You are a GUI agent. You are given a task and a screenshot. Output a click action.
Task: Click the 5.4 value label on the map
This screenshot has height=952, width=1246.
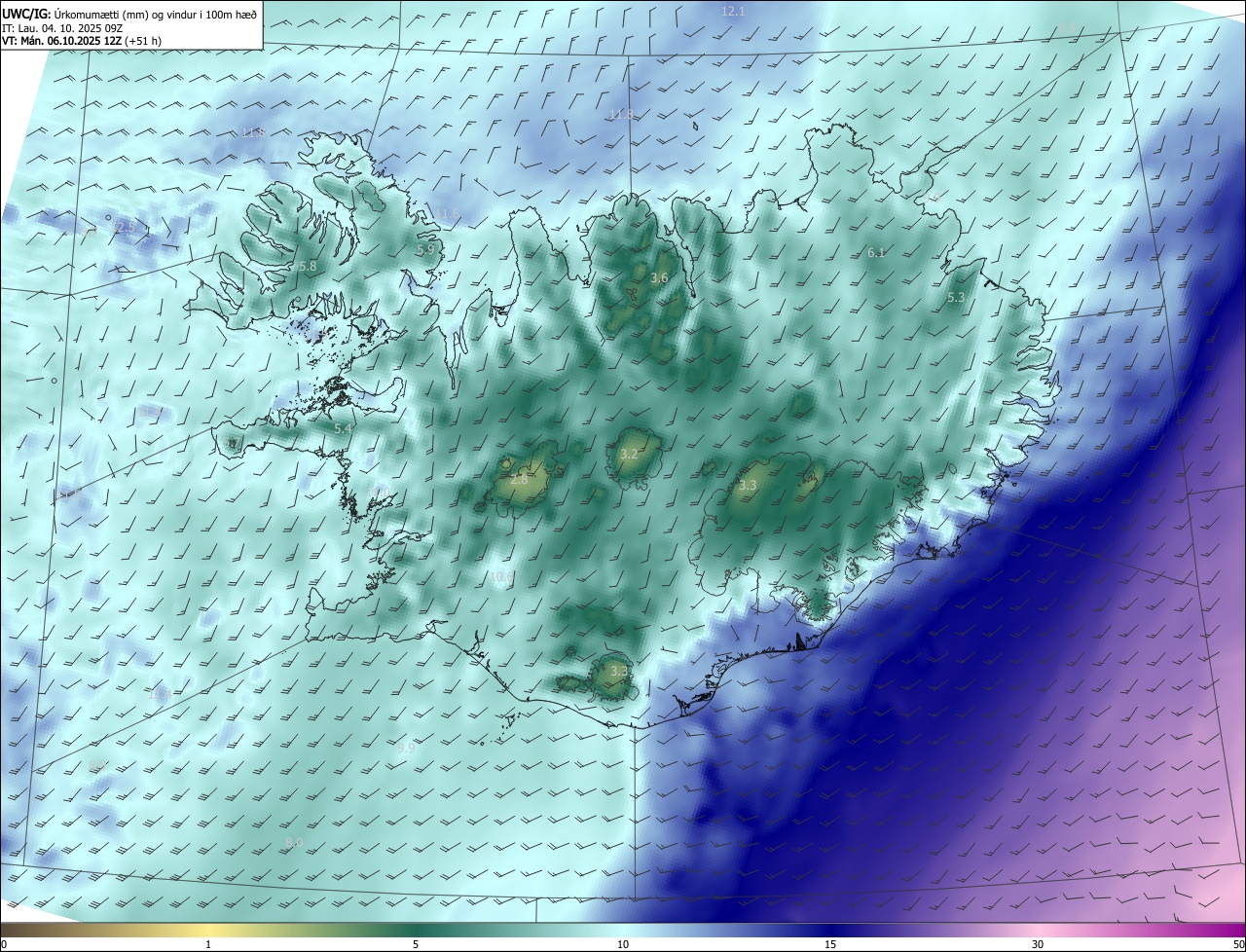tap(343, 428)
